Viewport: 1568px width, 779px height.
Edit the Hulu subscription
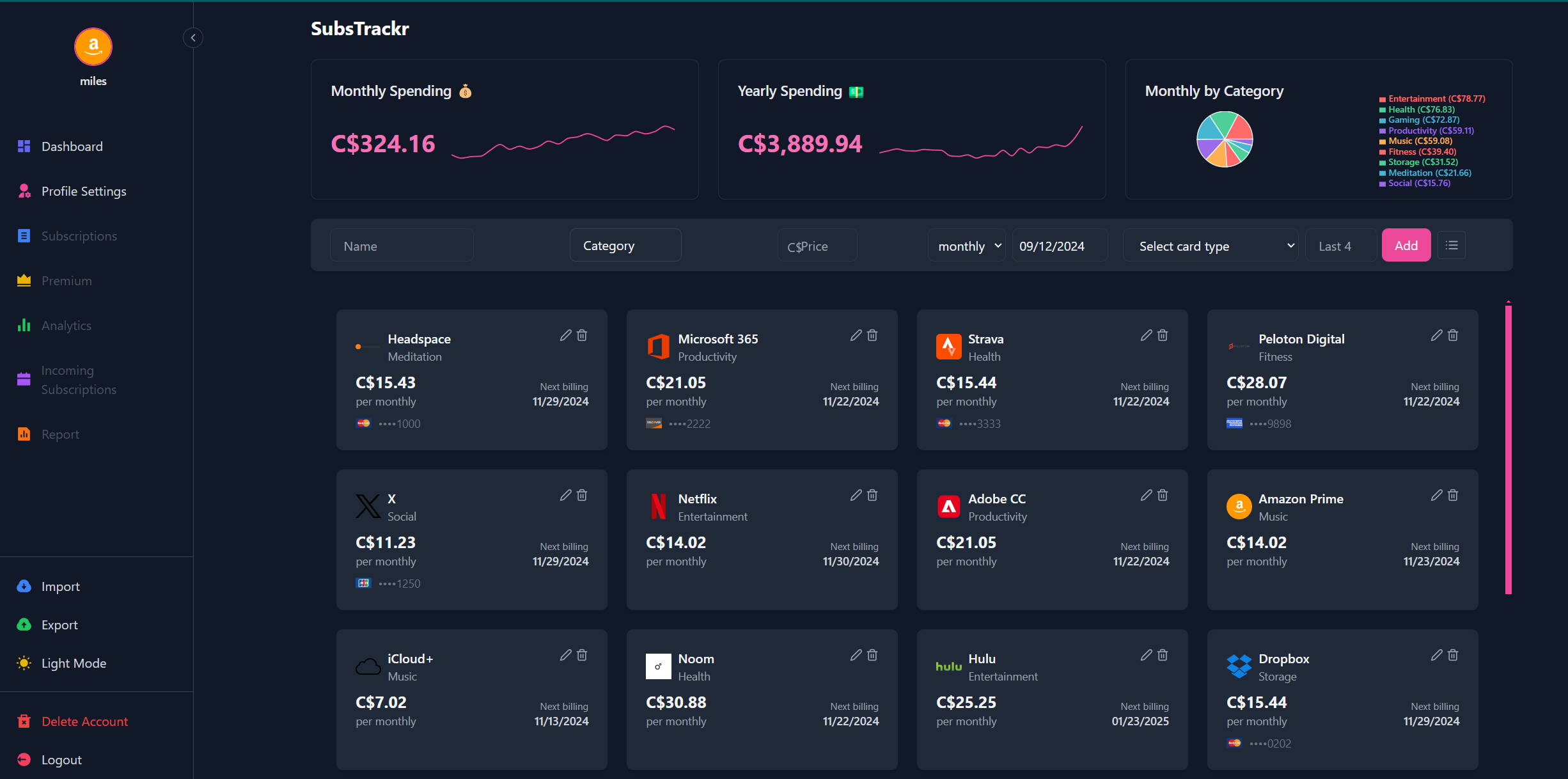pyautogui.click(x=1147, y=655)
